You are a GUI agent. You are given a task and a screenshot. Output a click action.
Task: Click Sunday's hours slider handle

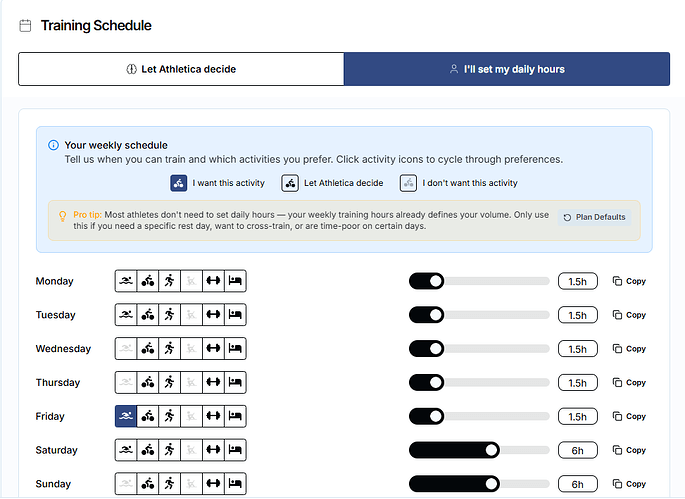pos(491,484)
